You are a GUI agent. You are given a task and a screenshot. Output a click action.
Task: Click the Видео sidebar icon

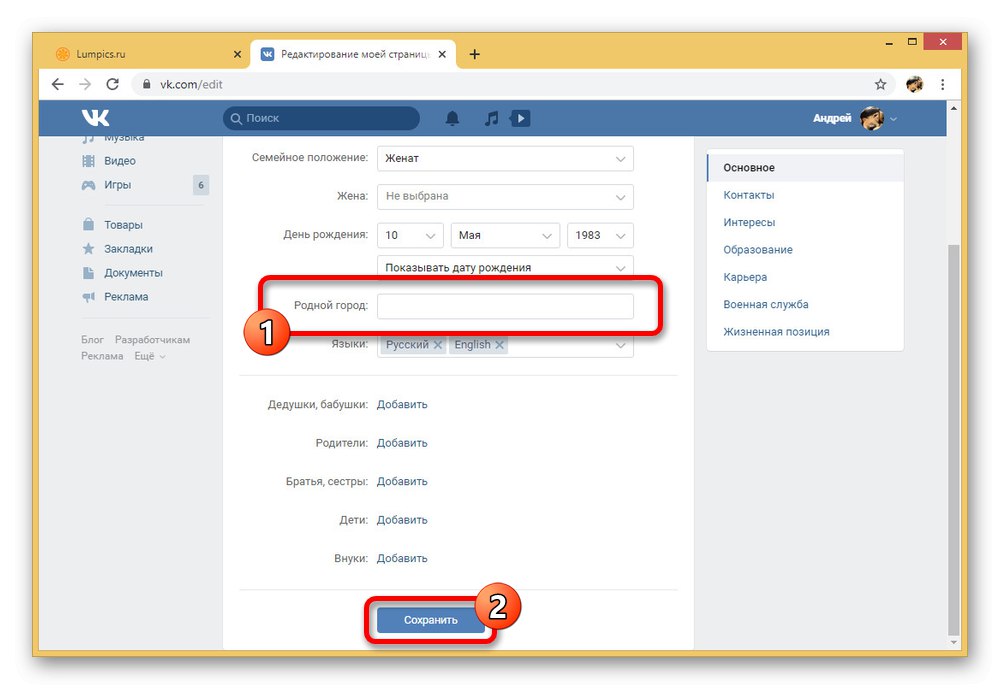[88, 161]
